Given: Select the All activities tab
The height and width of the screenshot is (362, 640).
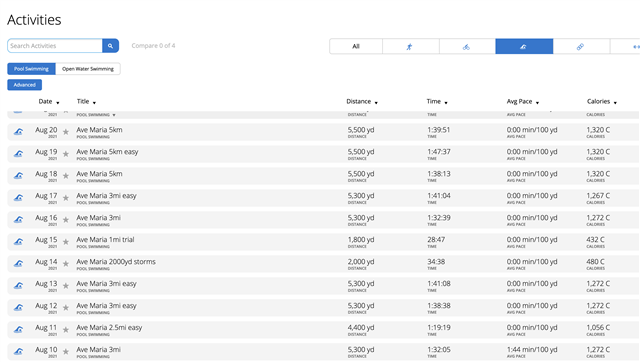Looking at the screenshot, I should tap(356, 47).
